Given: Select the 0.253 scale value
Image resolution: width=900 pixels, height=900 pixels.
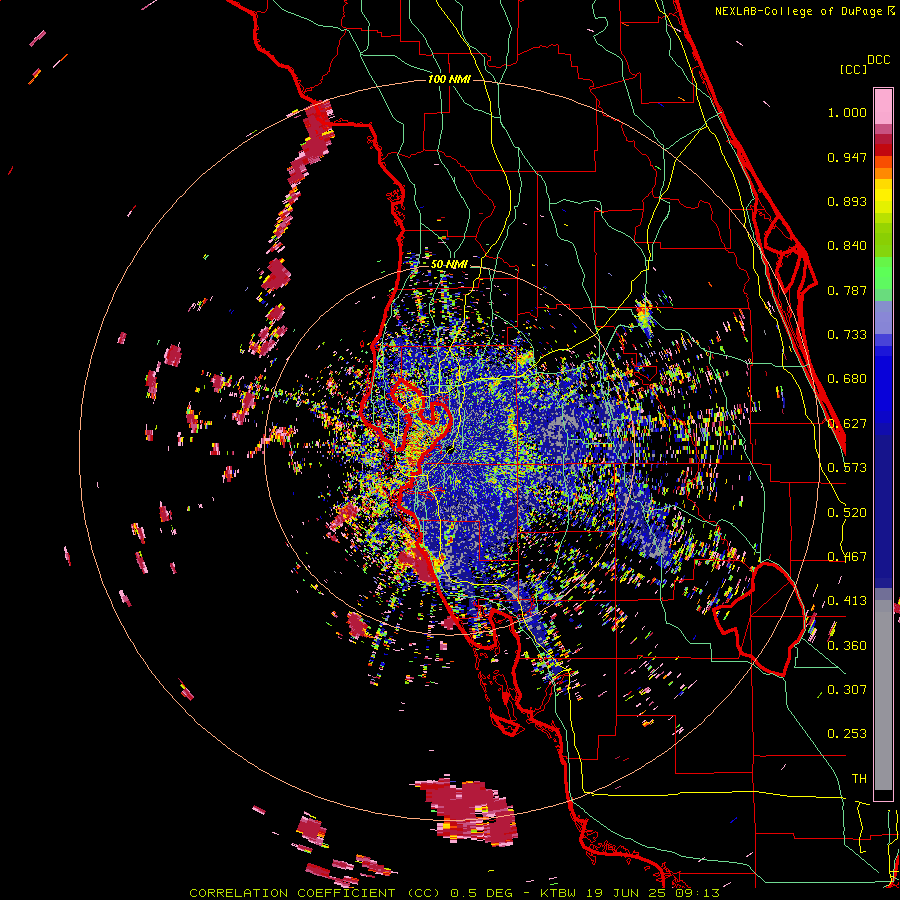Looking at the screenshot, I should (847, 734).
